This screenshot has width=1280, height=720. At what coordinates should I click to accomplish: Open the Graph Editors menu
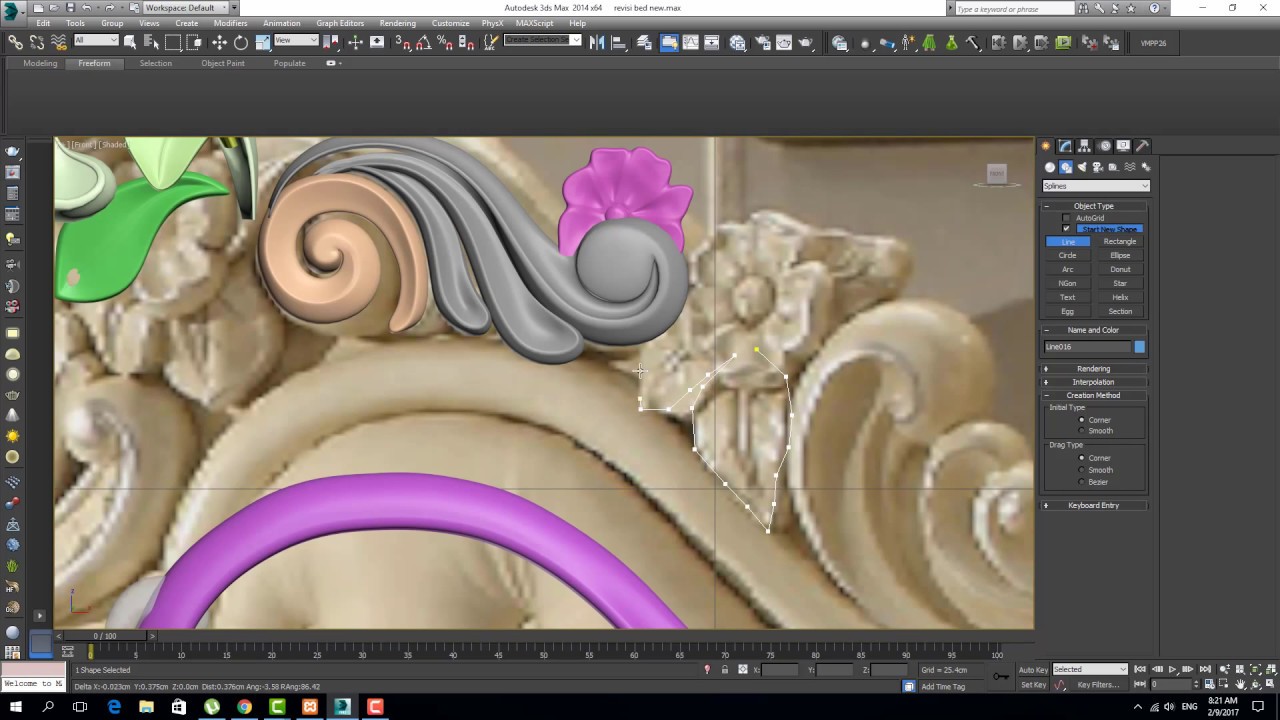click(340, 23)
